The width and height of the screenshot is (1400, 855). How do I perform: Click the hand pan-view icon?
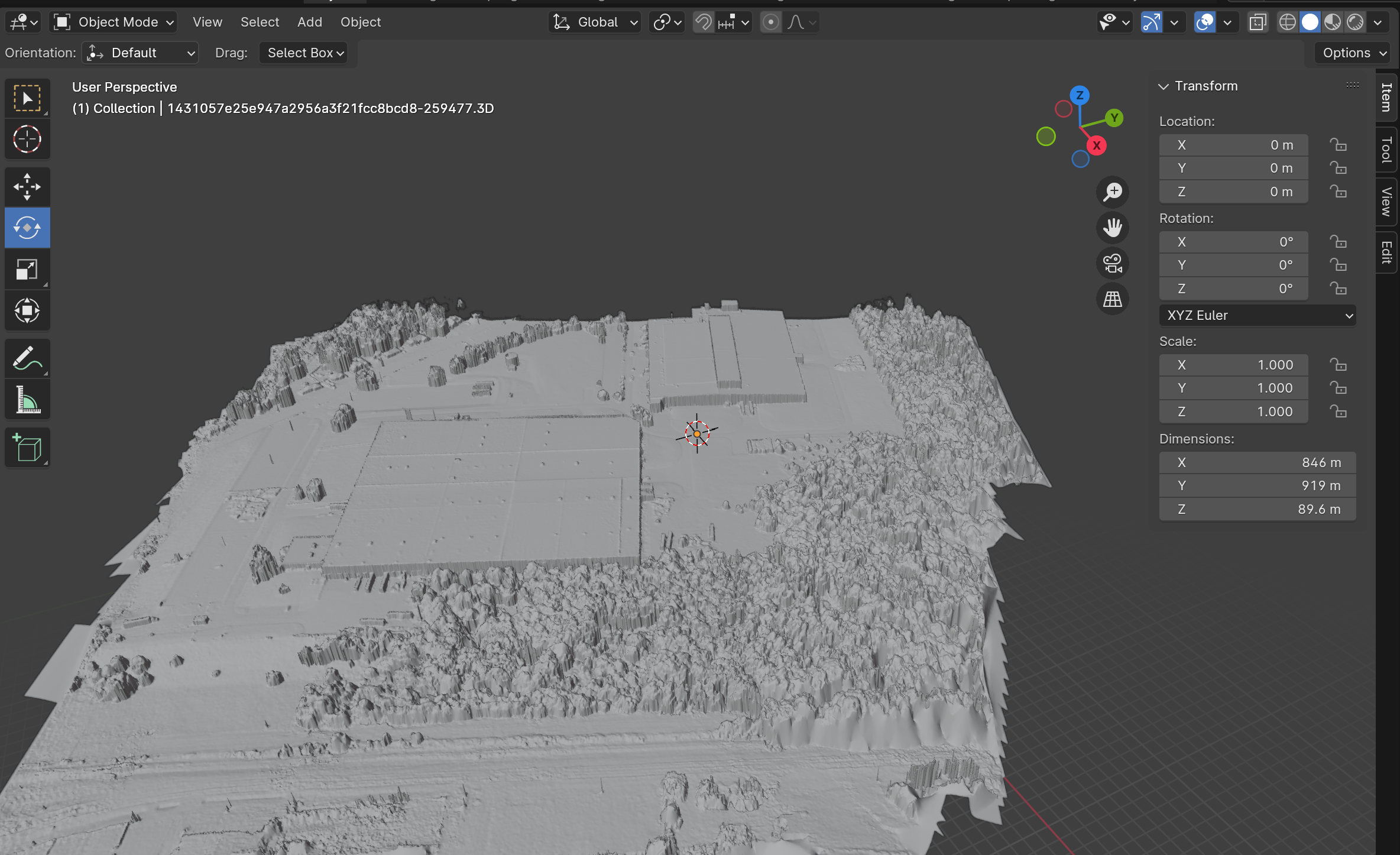(1113, 228)
